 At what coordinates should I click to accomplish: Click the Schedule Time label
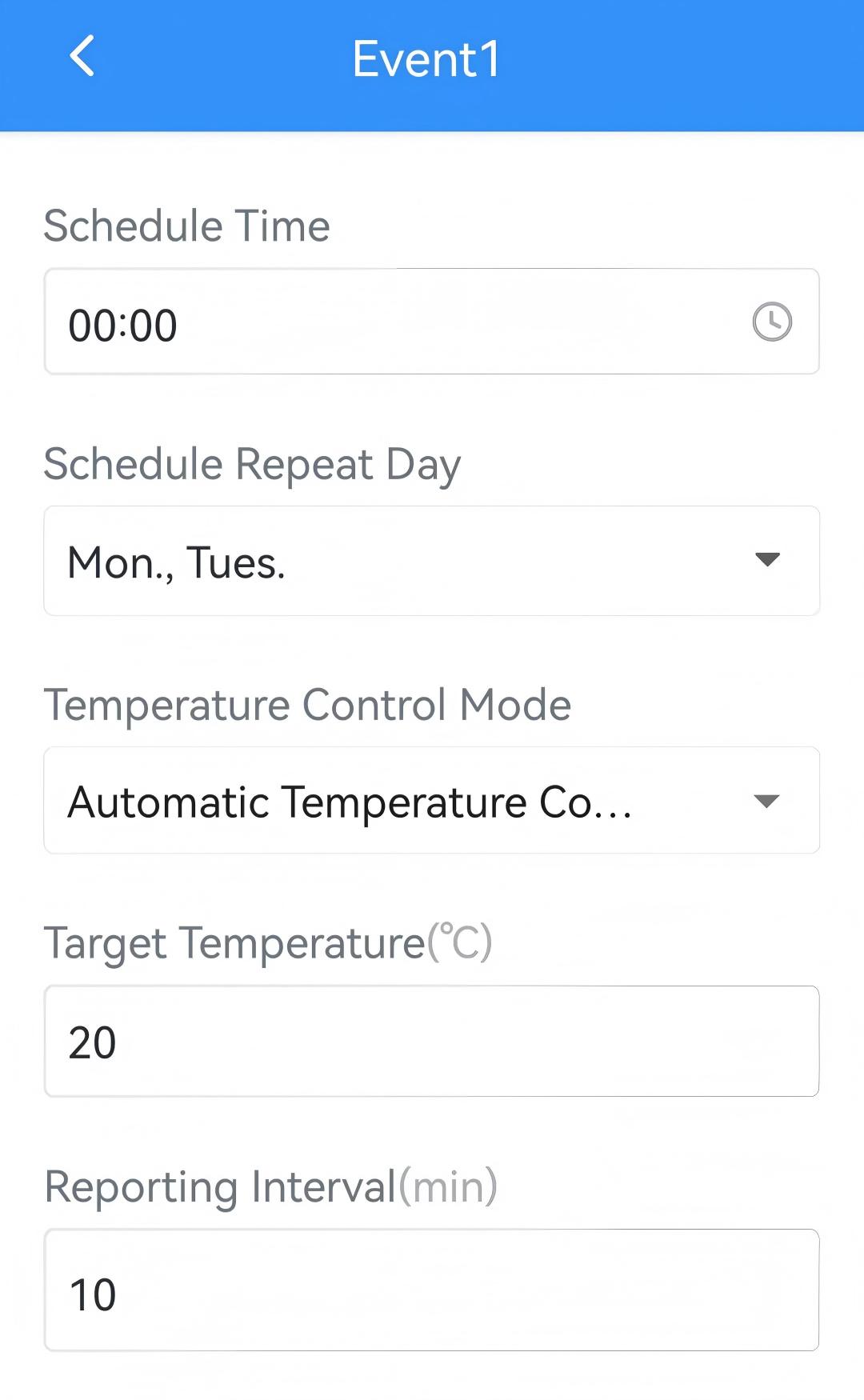coord(186,226)
